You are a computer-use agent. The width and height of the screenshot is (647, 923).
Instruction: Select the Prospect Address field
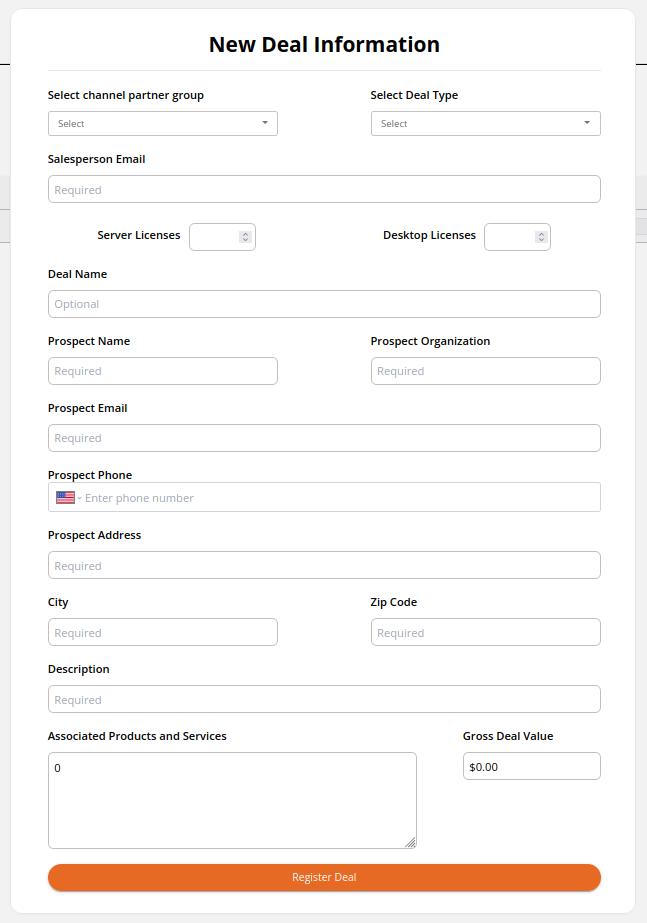click(324, 566)
